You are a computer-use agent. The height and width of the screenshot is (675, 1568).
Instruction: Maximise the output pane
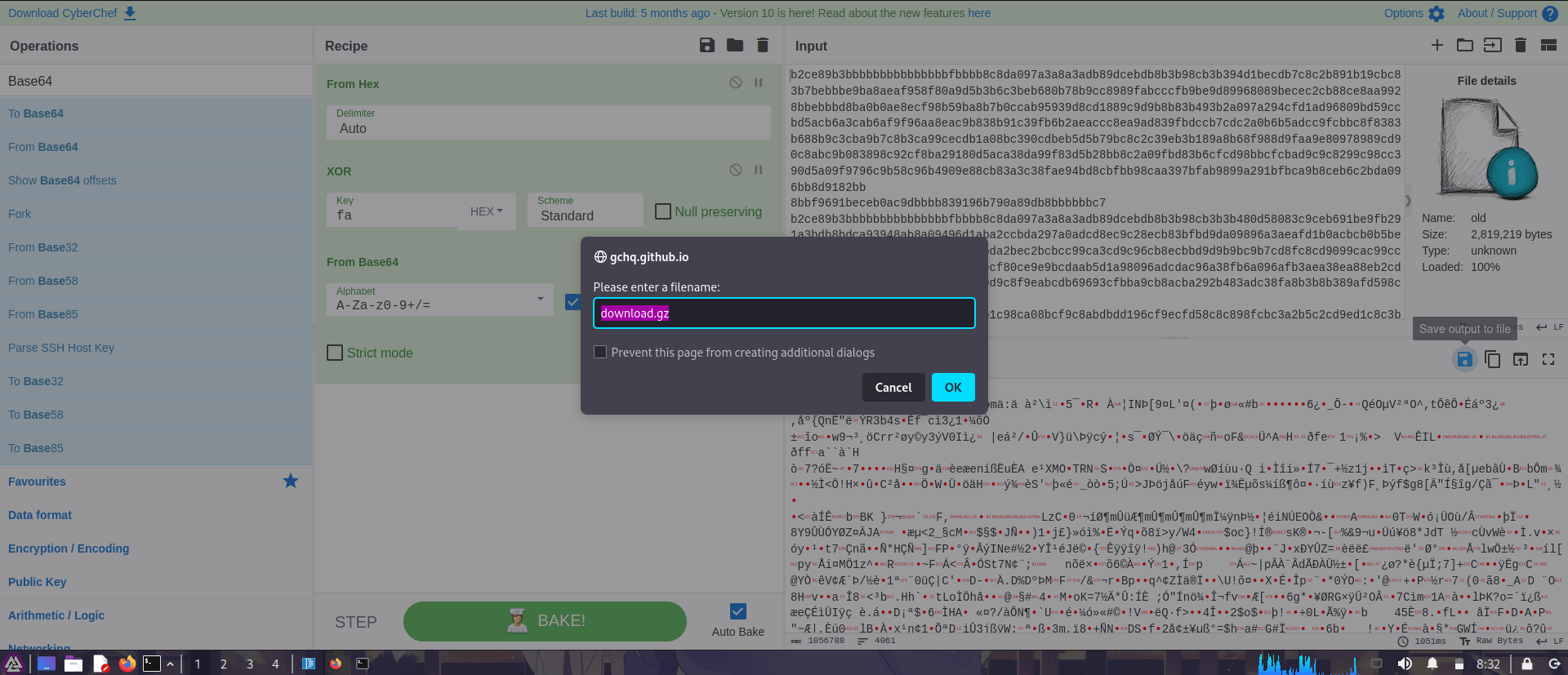coord(1548,359)
